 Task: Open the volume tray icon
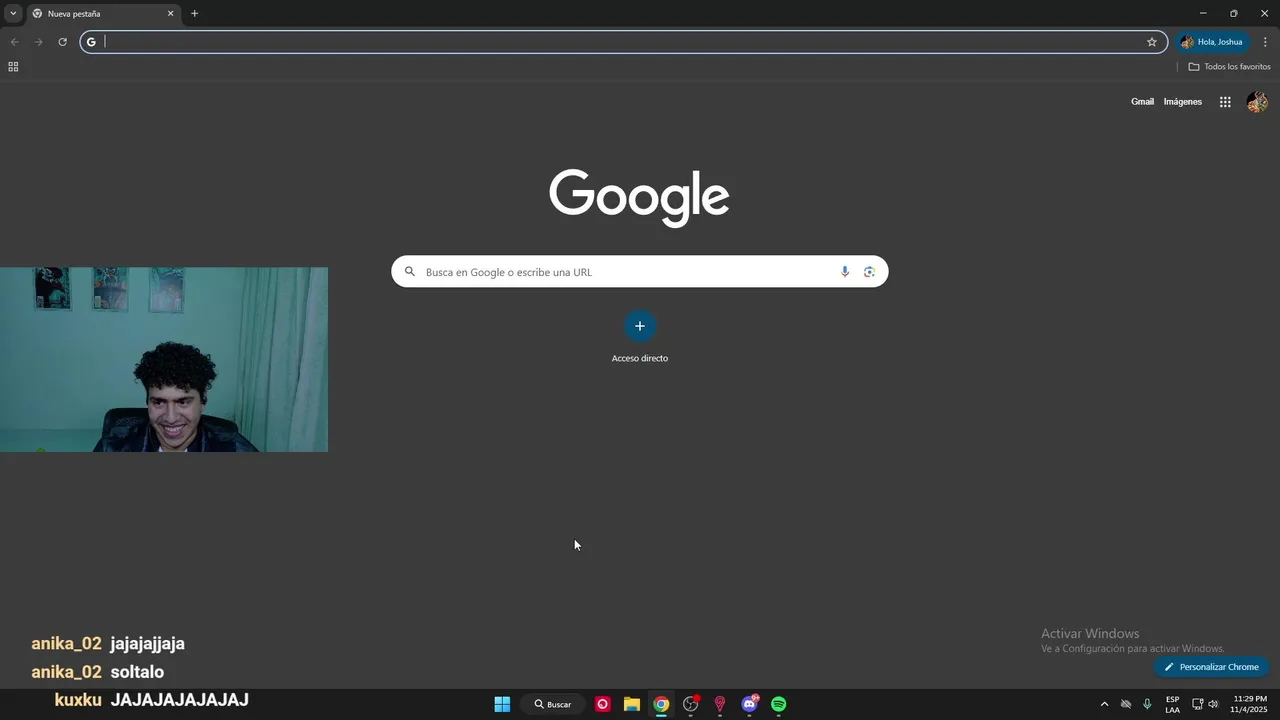(x=1213, y=704)
